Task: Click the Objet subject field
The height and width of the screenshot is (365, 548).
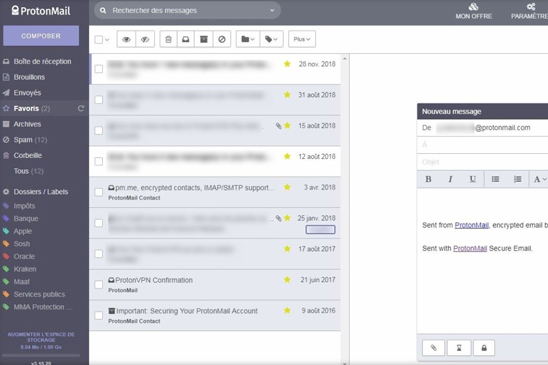Action: point(483,162)
